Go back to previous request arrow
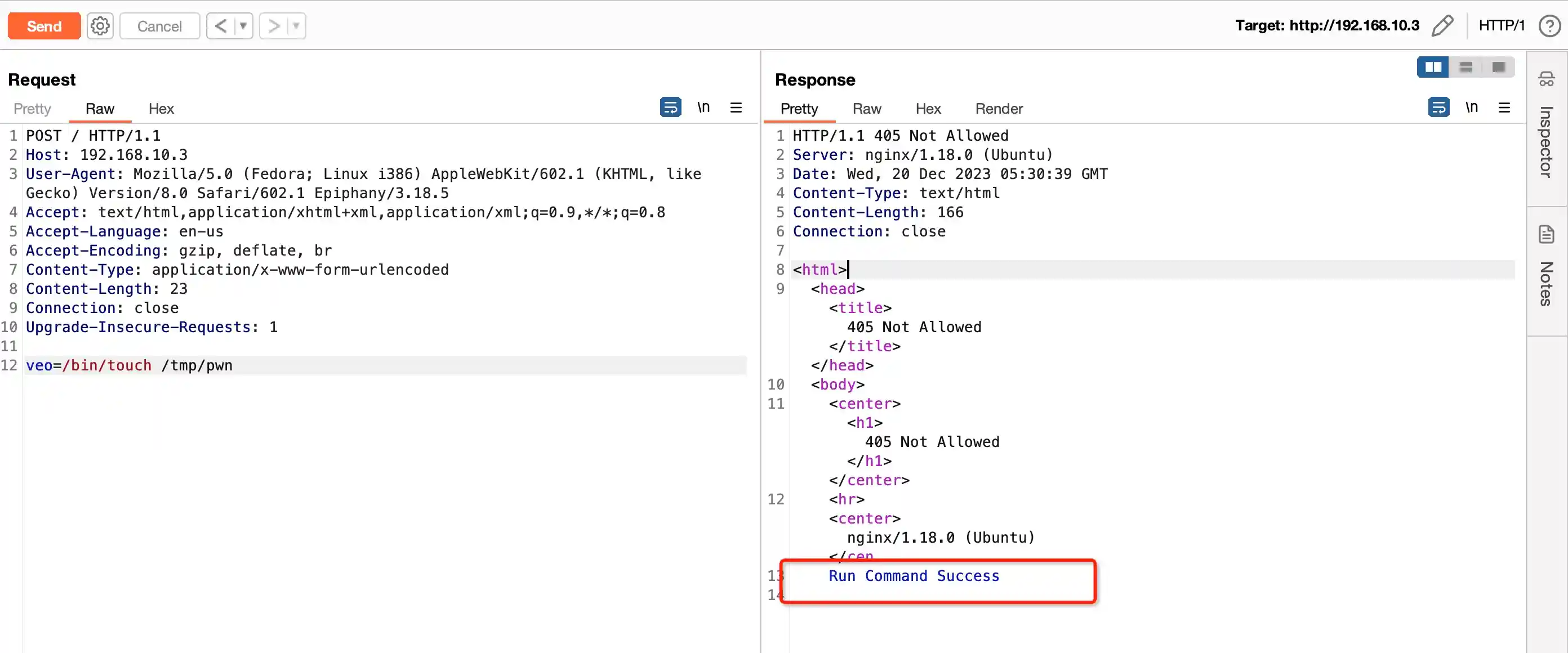Screen dimensions: 1568x653 pos(220,26)
